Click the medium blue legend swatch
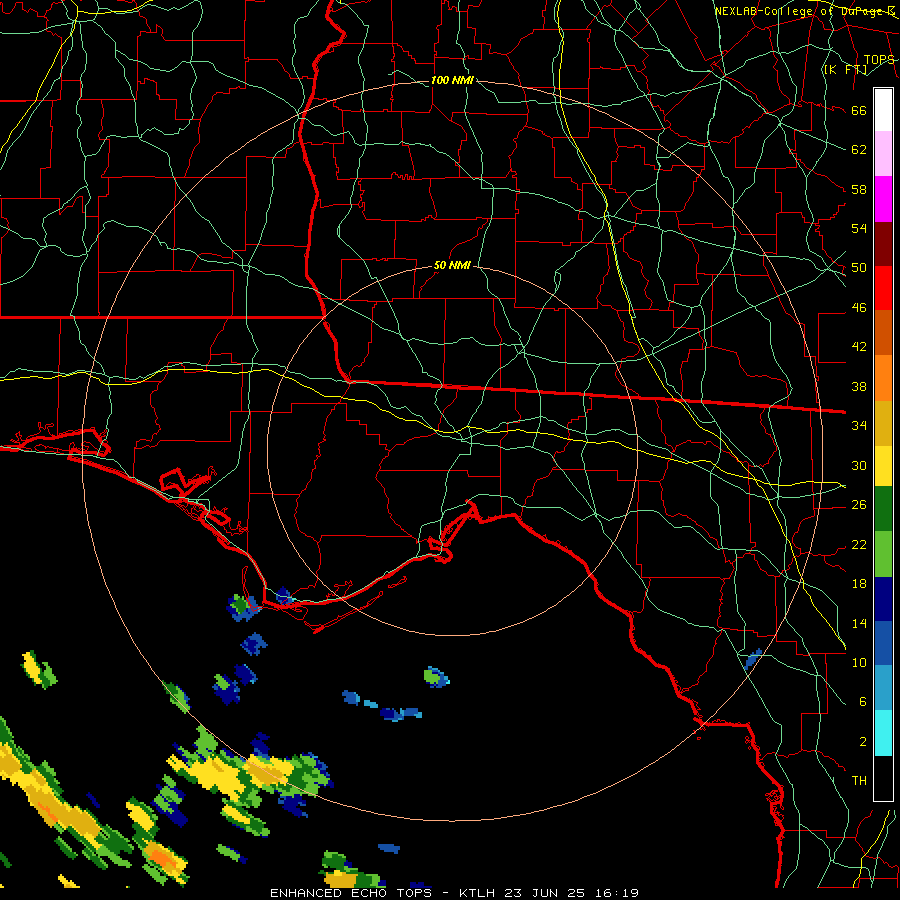The width and height of the screenshot is (900, 900). click(883, 643)
